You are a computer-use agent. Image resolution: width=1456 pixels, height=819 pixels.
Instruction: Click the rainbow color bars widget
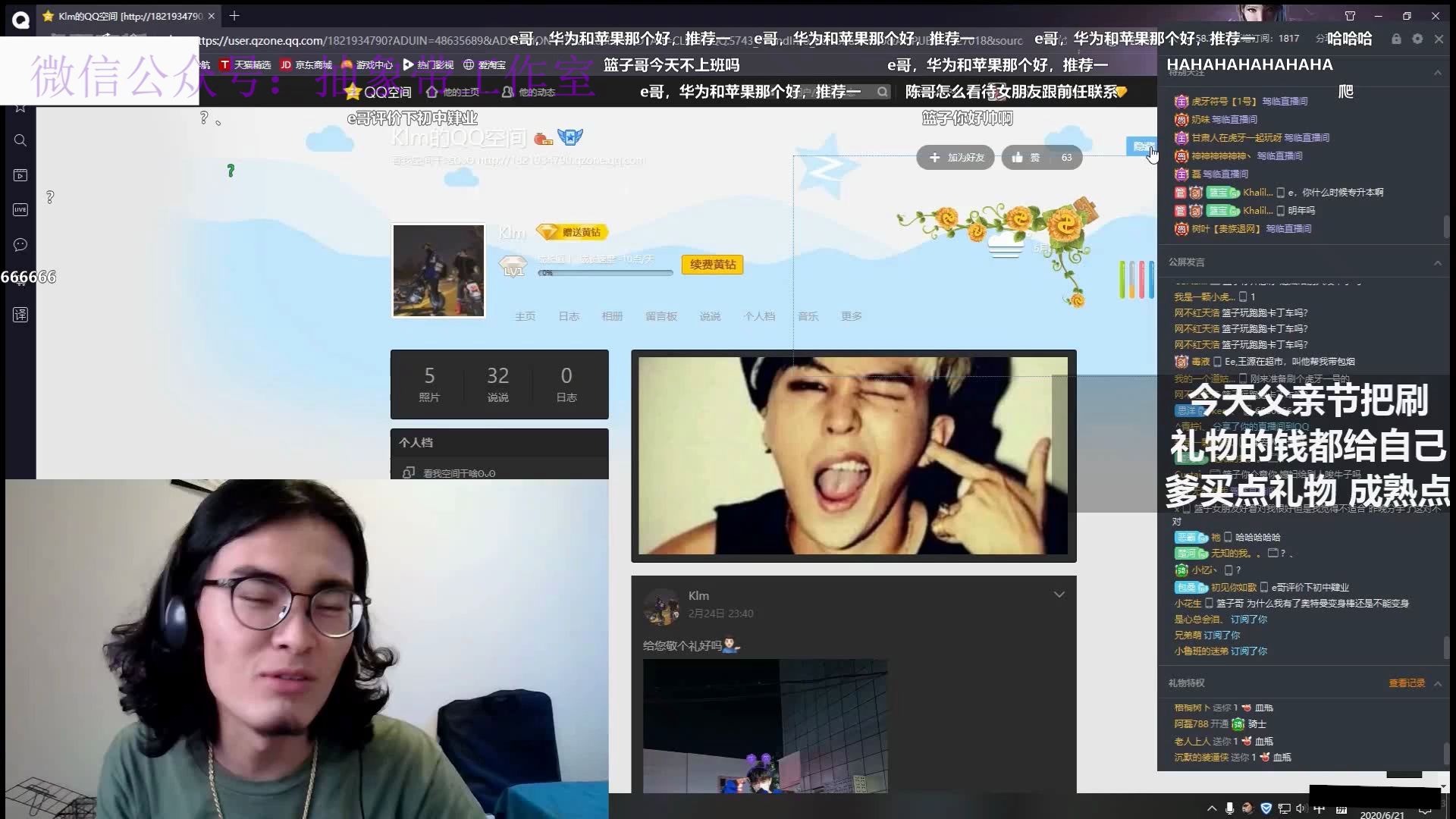pos(1137,280)
